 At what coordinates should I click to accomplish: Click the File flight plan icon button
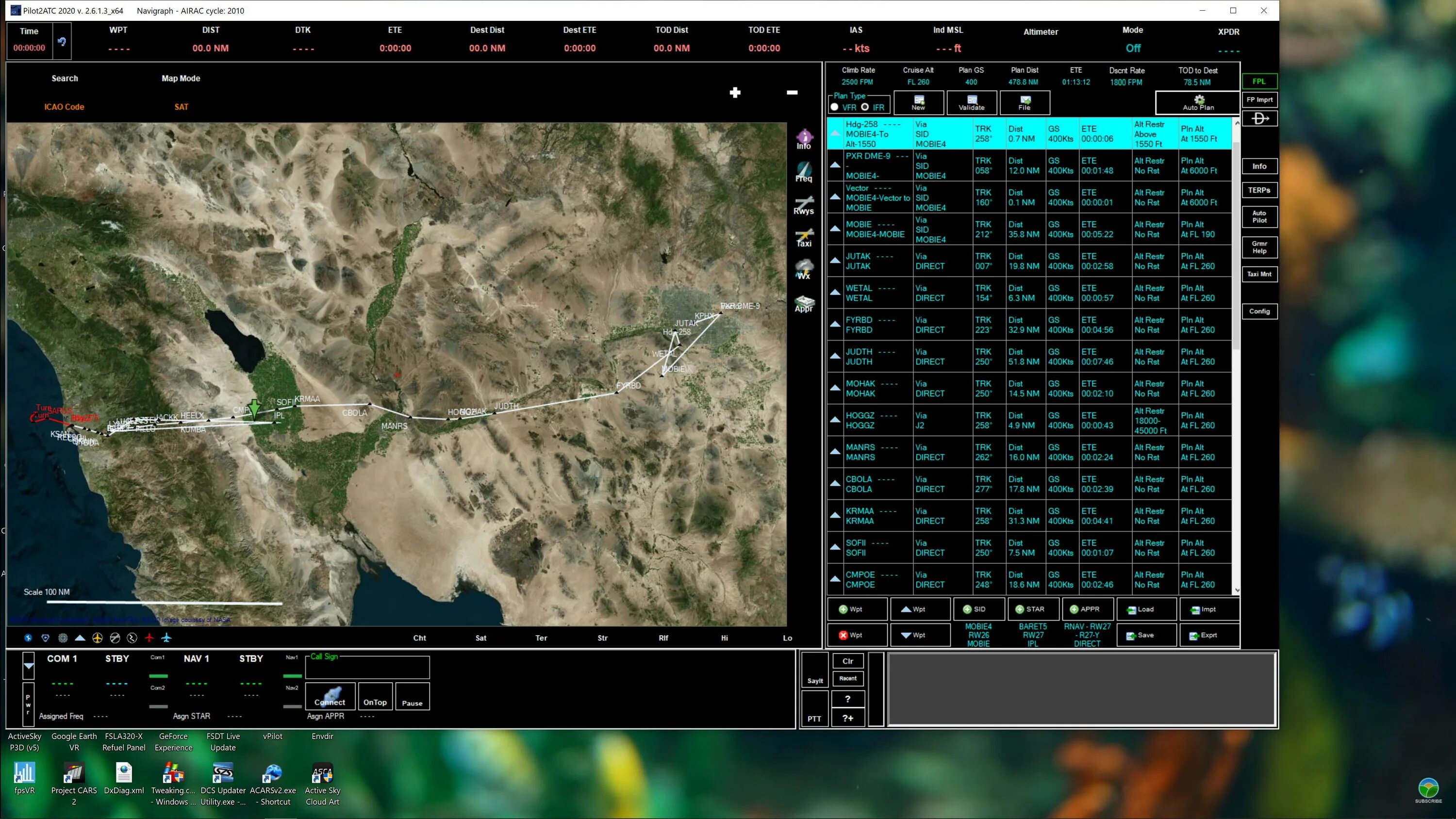click(x=1025, y=103)
